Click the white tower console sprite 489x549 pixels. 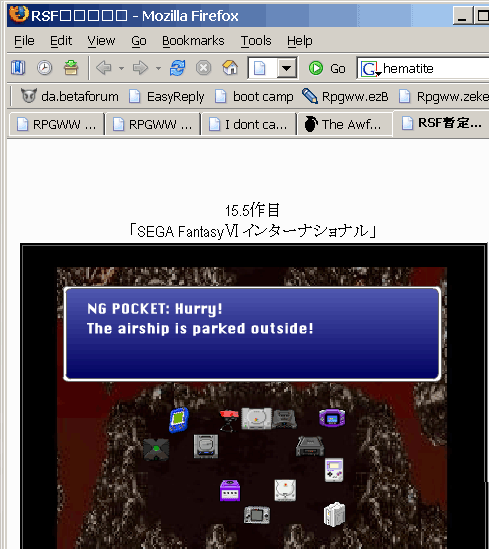point(334,514)
